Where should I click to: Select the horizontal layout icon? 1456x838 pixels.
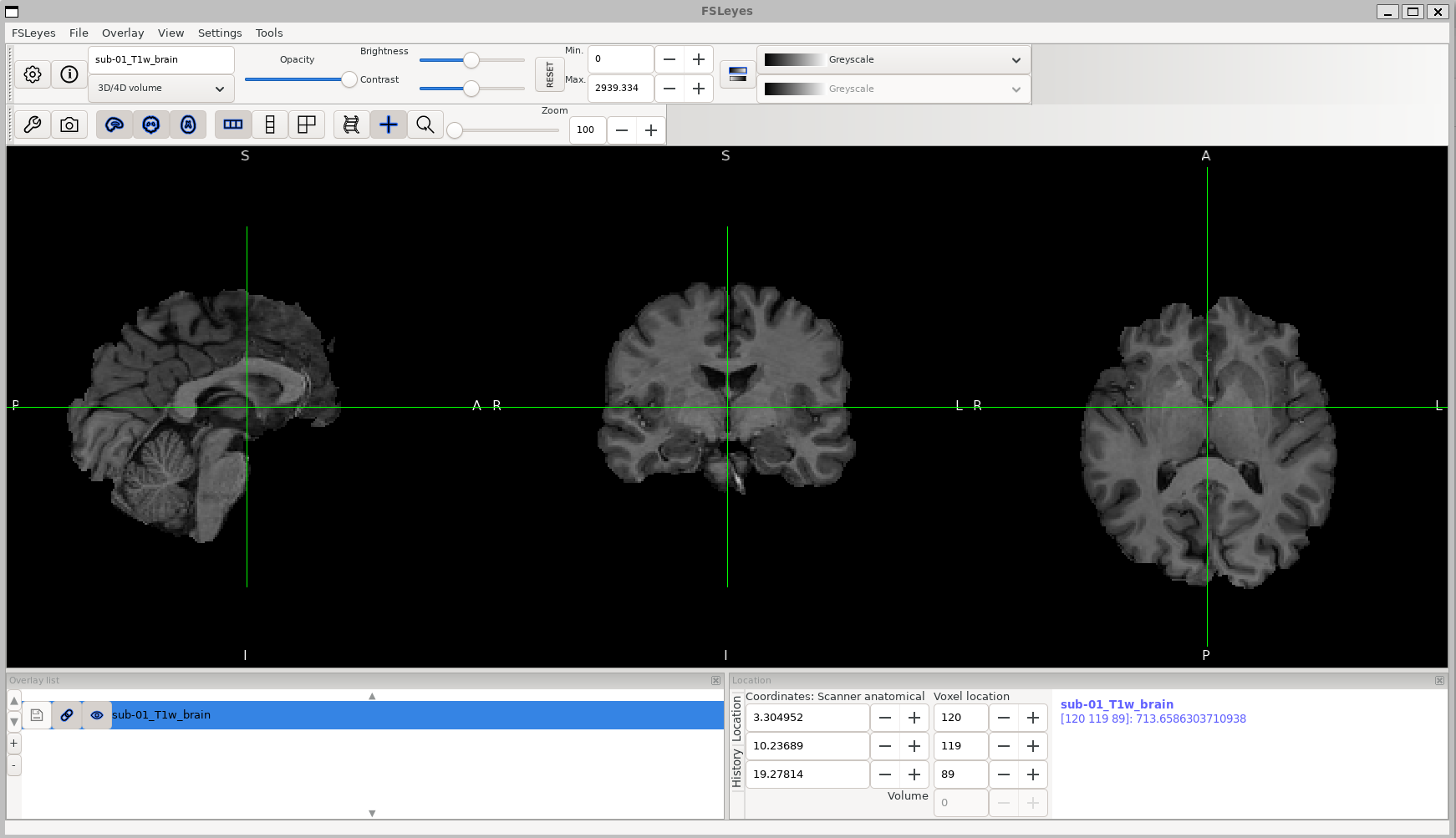click(x=233, y=124)
